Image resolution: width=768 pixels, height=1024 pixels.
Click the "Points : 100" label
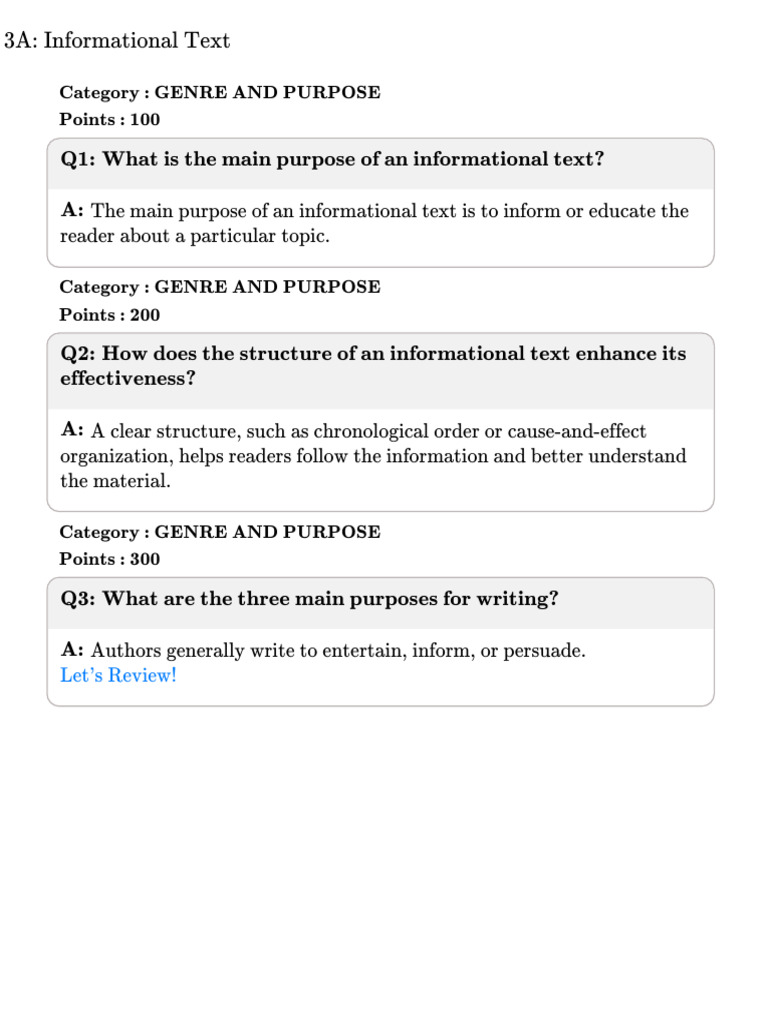pyautogui.click(x=110, y=120)
